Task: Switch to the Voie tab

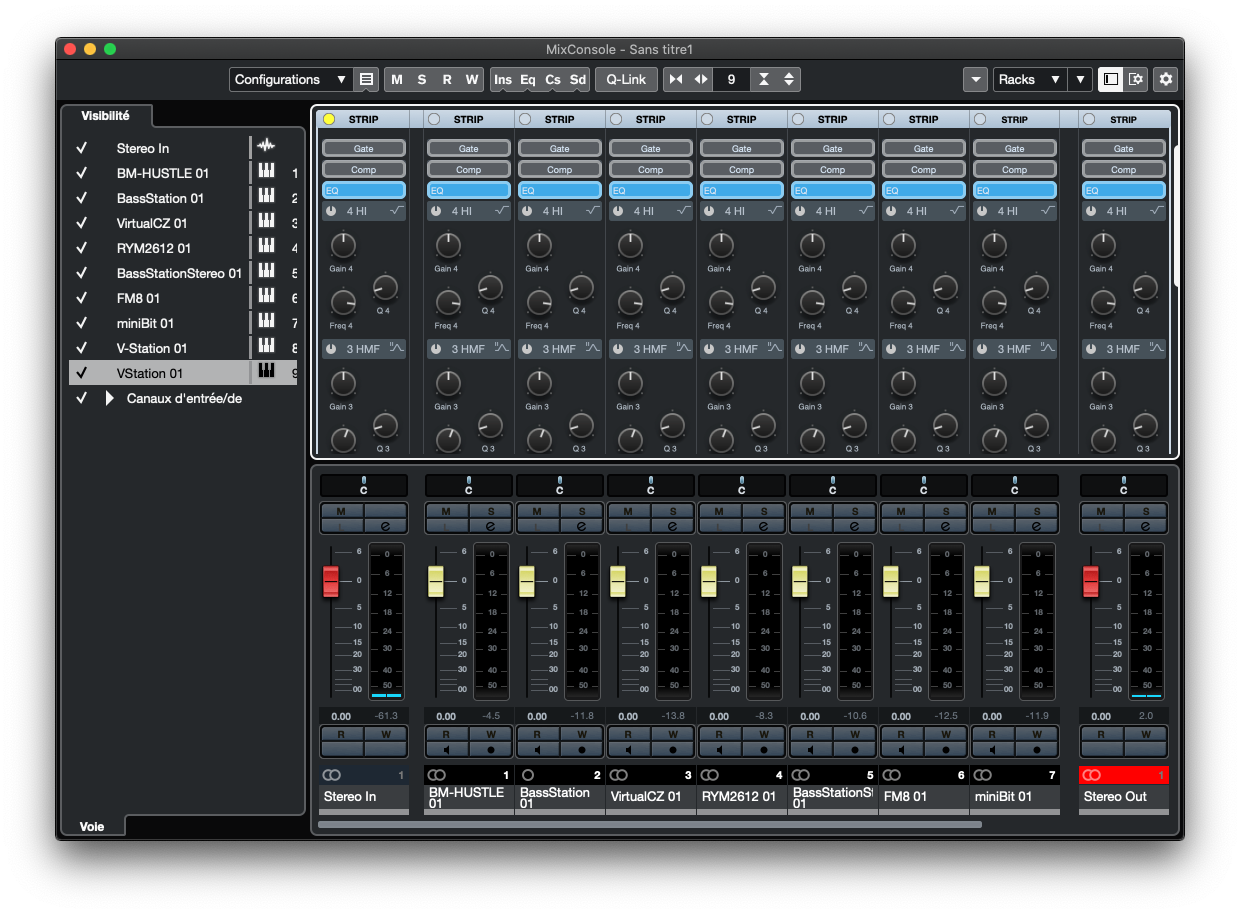Action: (92, 826)
